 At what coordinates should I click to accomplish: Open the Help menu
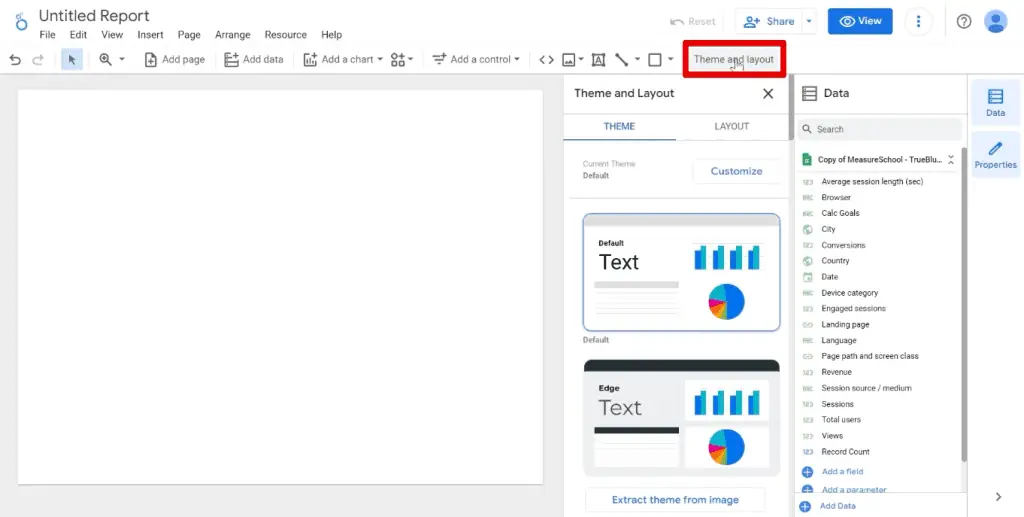(x=331, y=35)
